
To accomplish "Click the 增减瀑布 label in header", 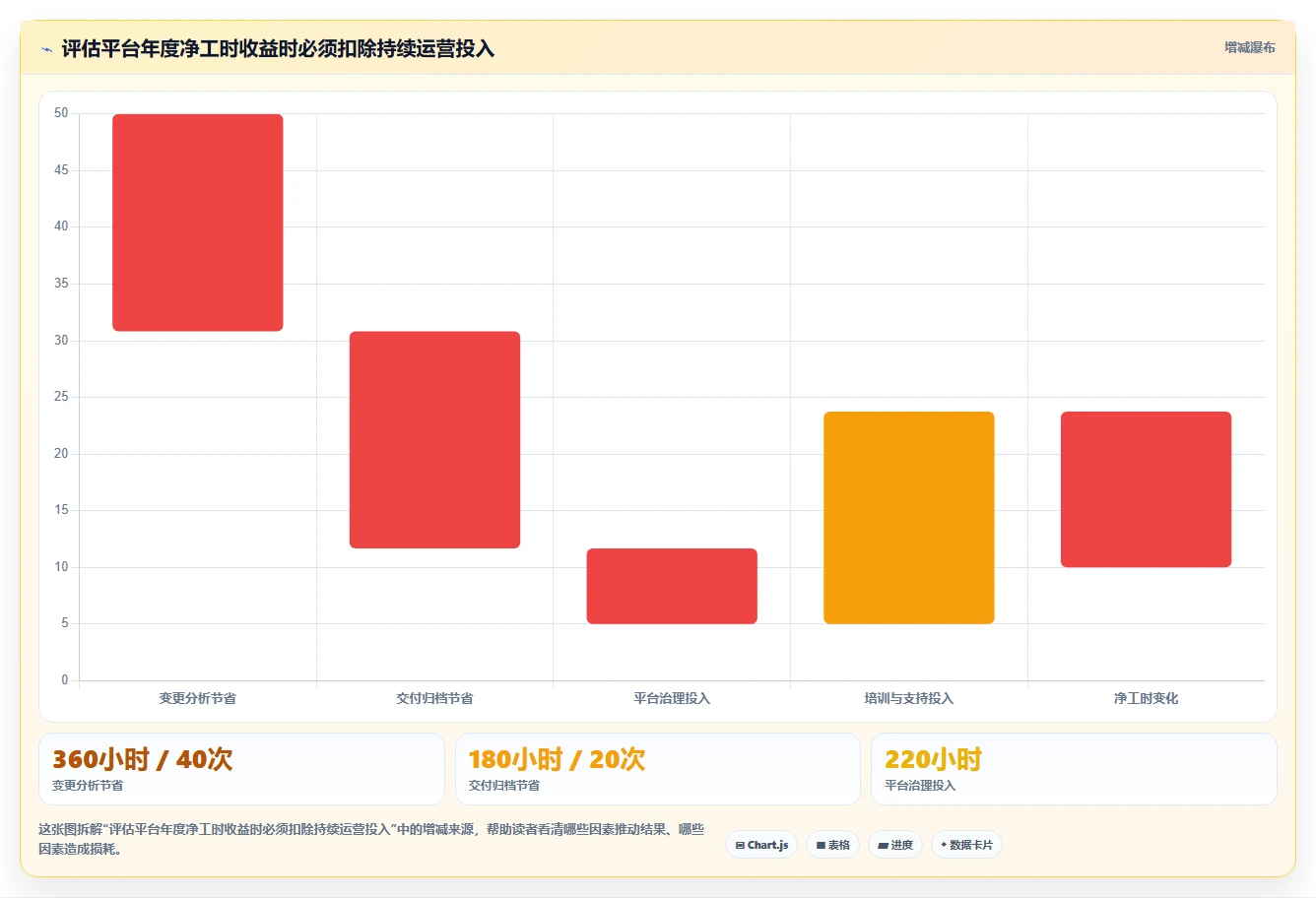I will tap(1249, 47).
